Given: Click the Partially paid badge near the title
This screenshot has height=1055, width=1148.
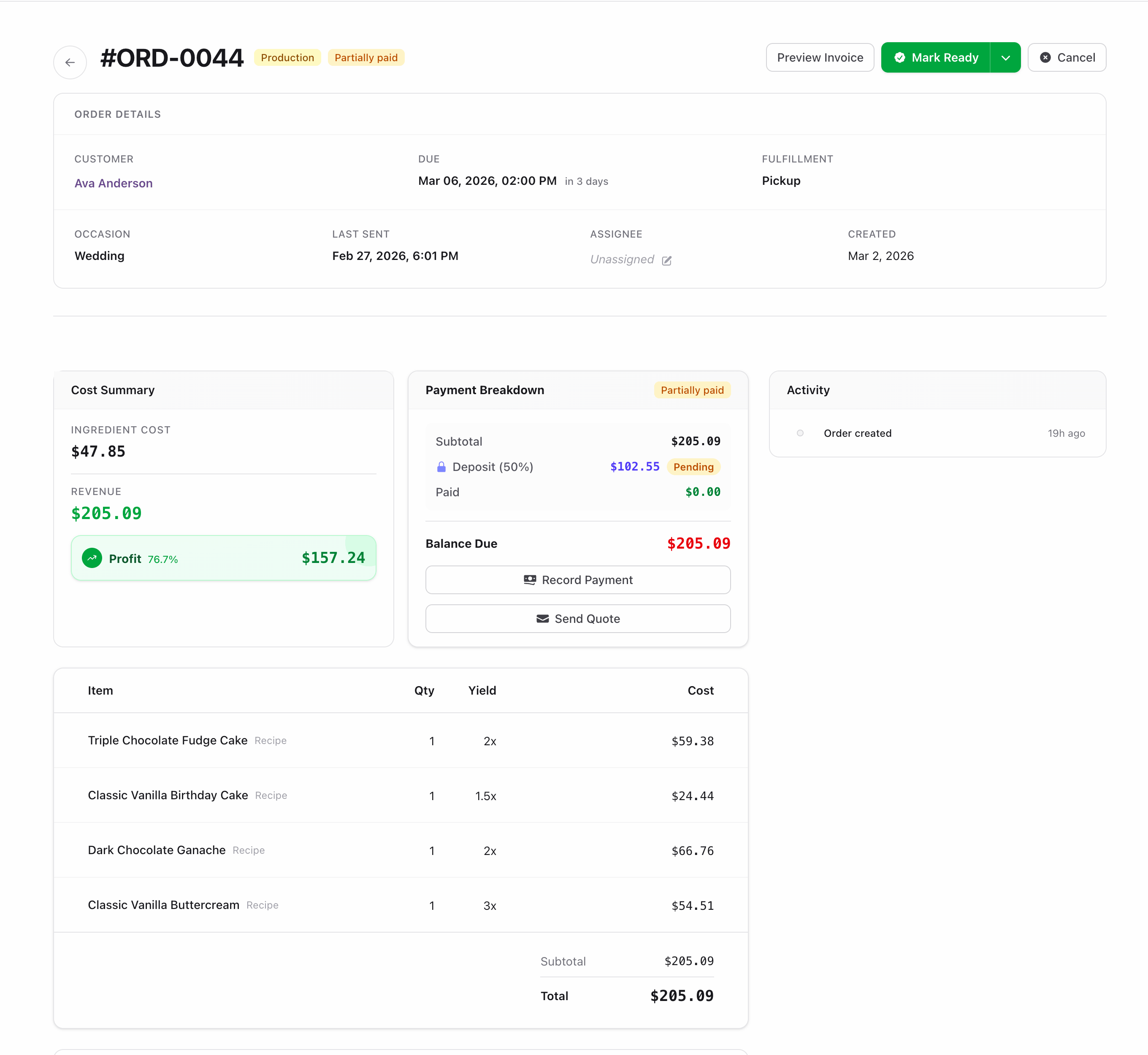Looking at the screenshot, I should [x=366, y=57].
